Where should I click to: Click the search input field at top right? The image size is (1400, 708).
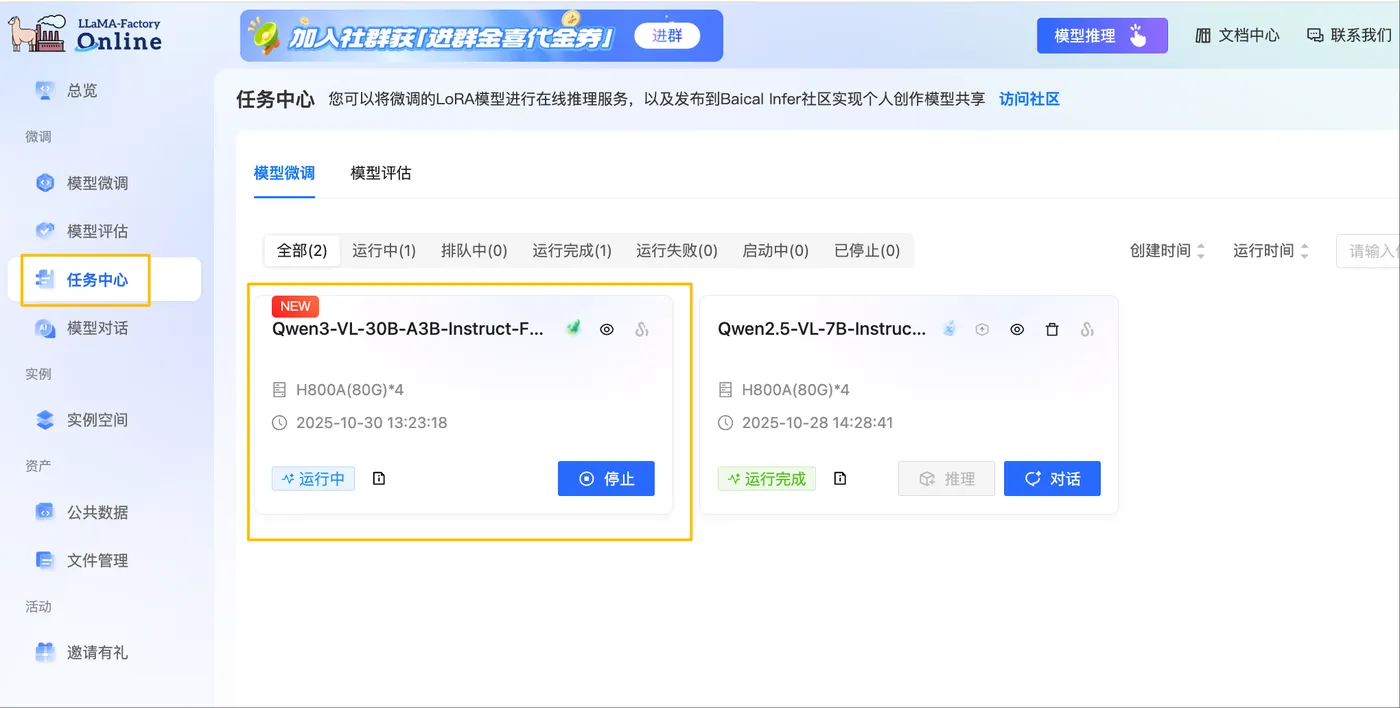pyautogui.click(x=1375, y=250)
